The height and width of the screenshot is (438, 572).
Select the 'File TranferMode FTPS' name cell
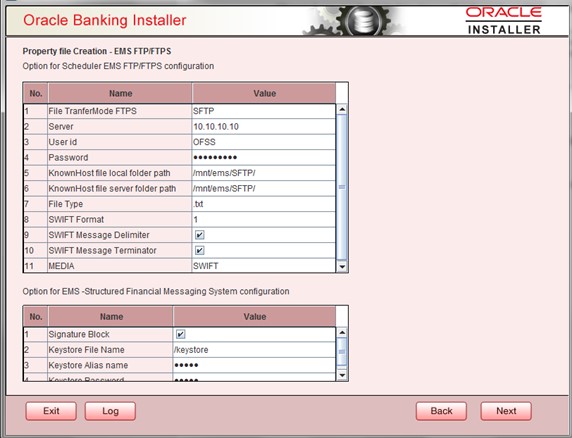(x=120, y=111)
